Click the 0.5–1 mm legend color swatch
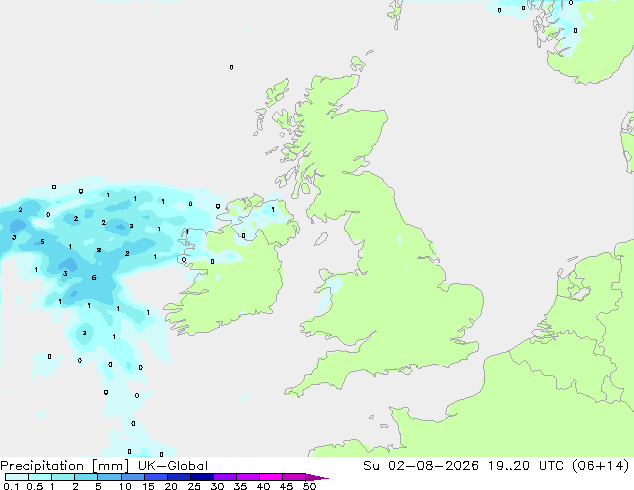 (x=40, y=477)
